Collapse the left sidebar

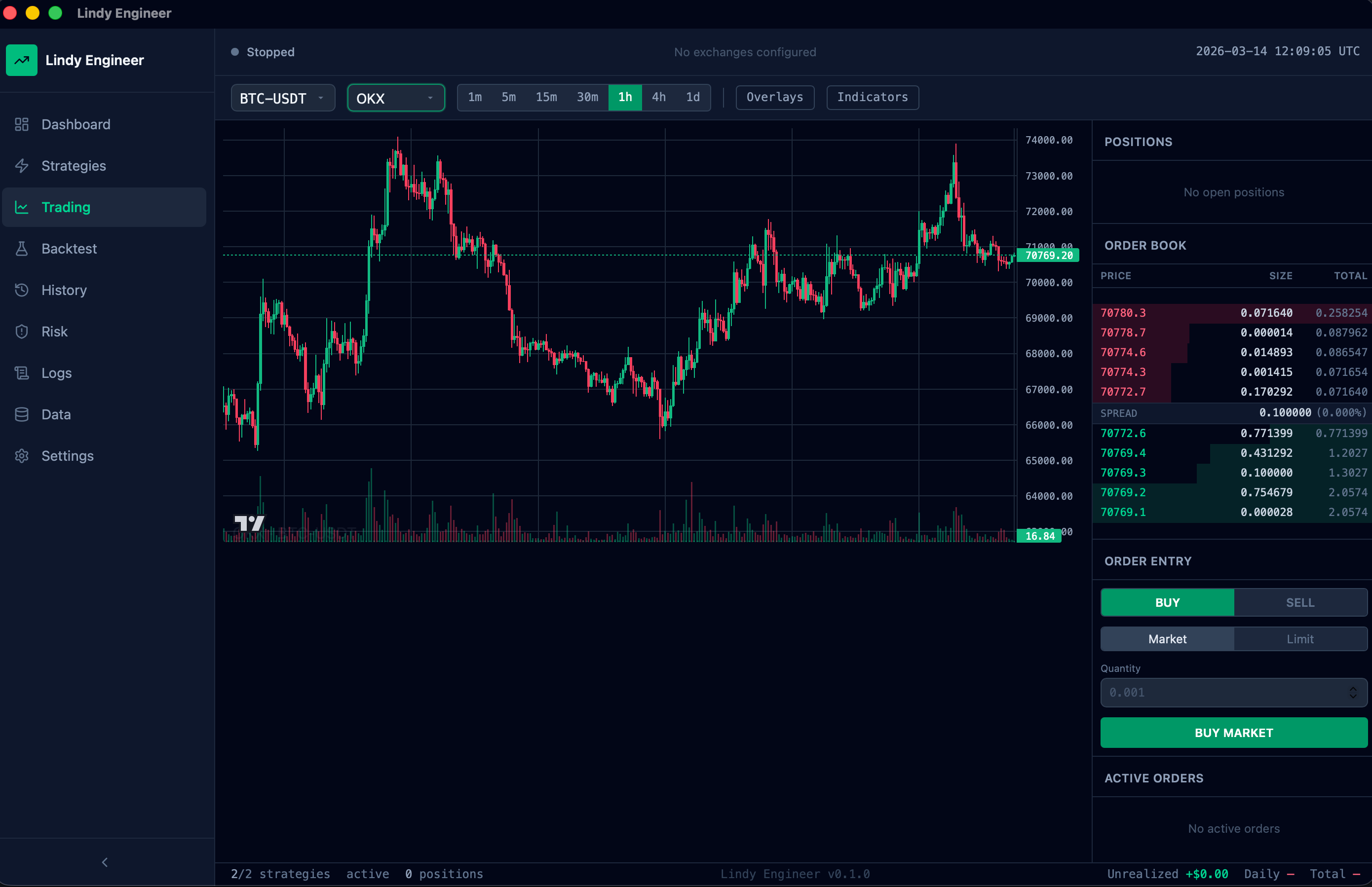point(104,862)
